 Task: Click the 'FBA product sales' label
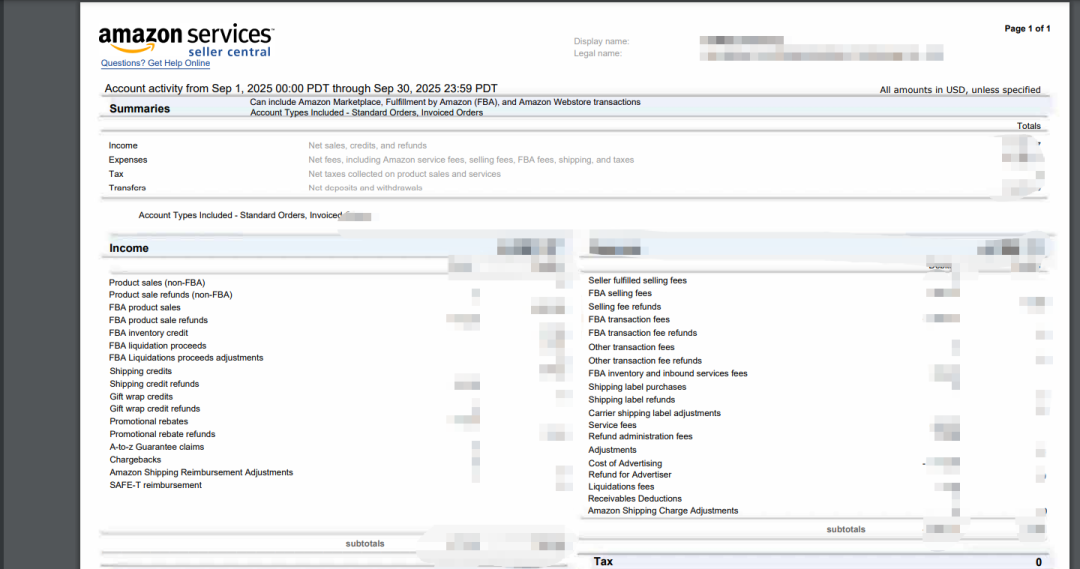[145, 308]
